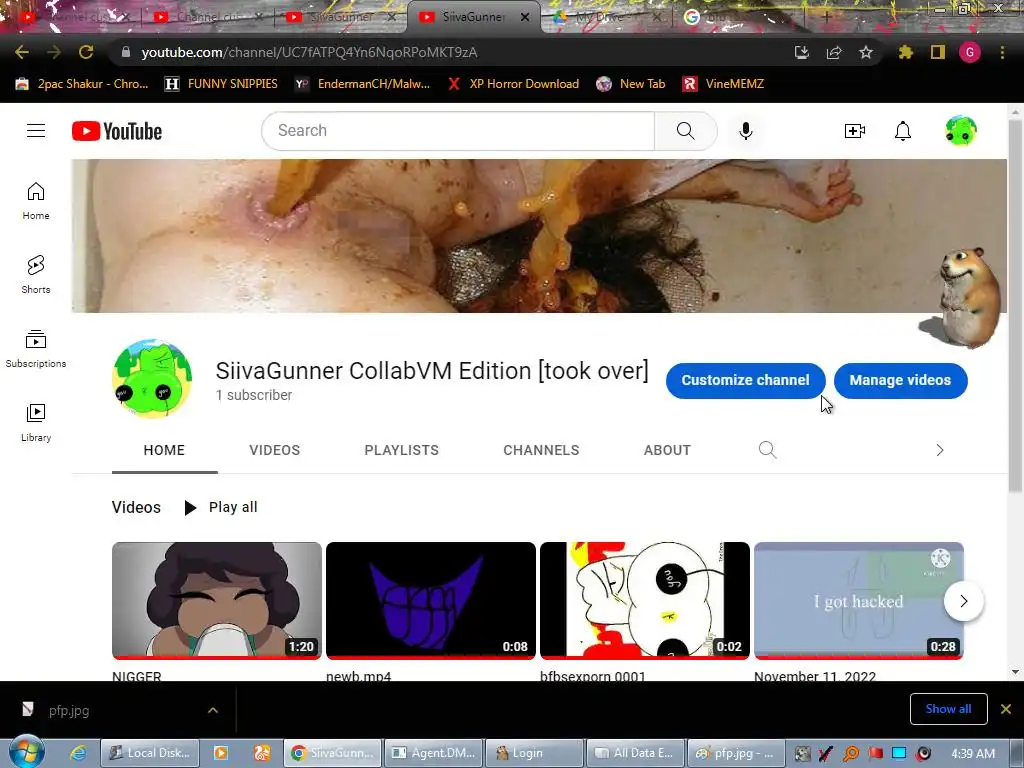The width and height of the screenshot is (1024, 768).
Task: Click the taskbar clock 4:39 AM
Action: [973, 753]
